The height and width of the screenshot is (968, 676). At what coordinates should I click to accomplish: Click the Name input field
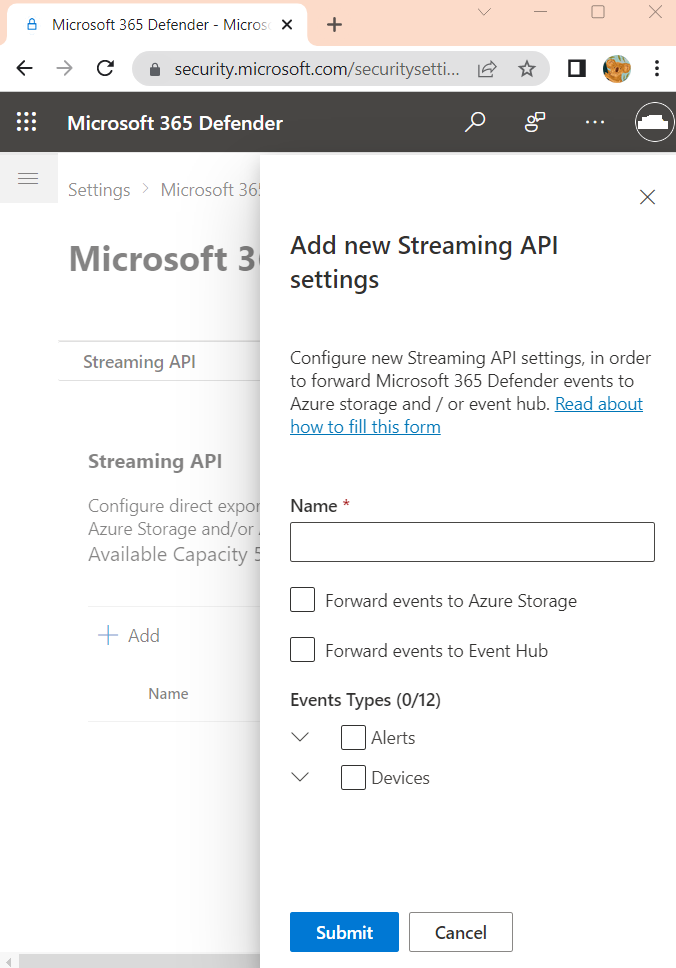pyautogui.click(x=472, y=542)
